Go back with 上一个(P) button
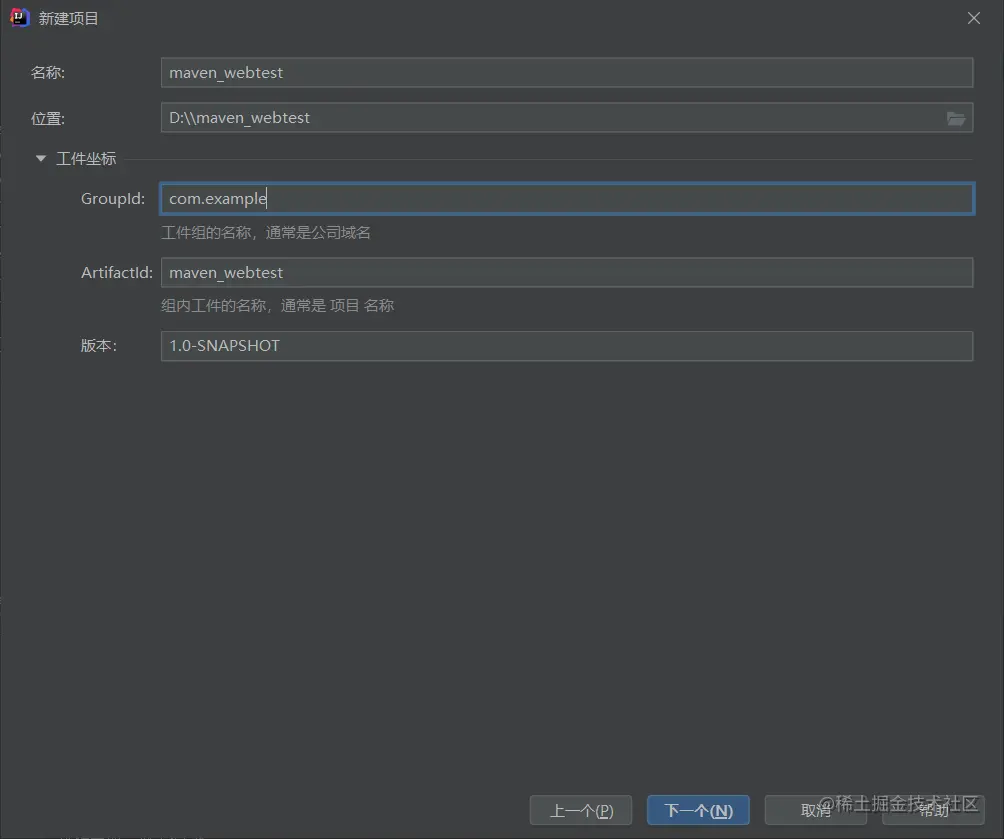The height and width of the screenshot is (839, 1004). [x=581, y=810]
